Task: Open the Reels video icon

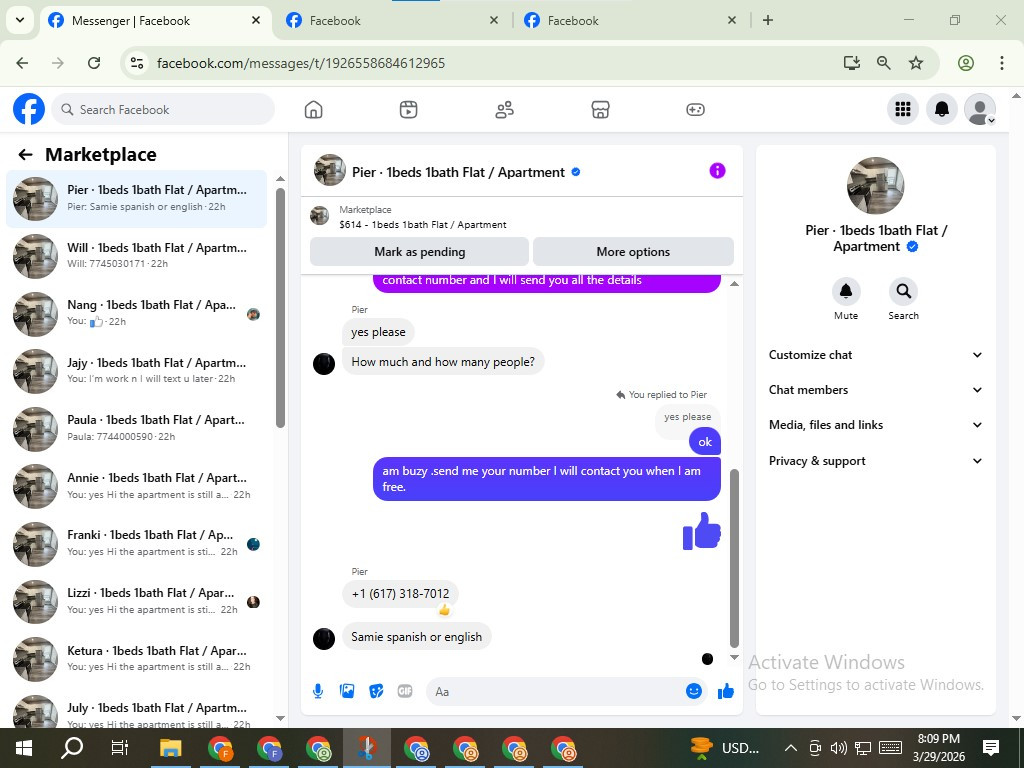Action: pyautogui.click(x=408, y=110)
